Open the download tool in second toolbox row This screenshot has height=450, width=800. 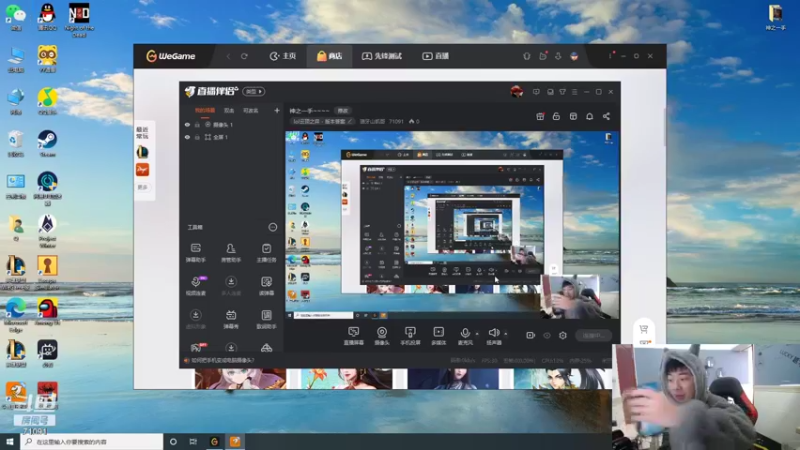click(x=231, y=286)
